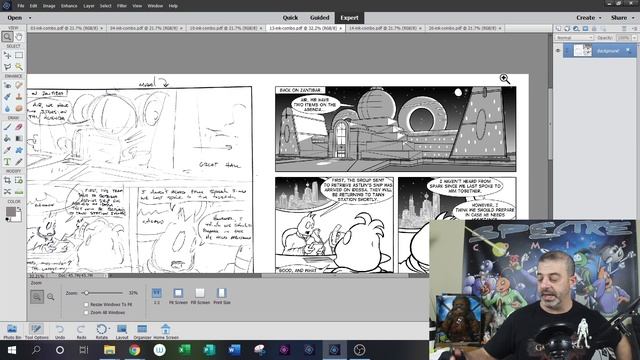The image size is (640, 360).
Task: Select the Straighten tool
Action: click(19, 191)
